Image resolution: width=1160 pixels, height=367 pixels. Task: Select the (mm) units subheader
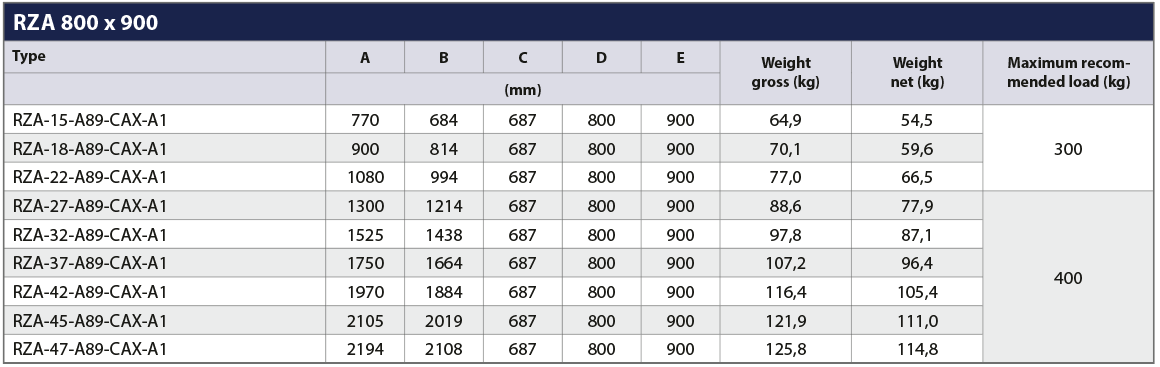tap(522, 90)
